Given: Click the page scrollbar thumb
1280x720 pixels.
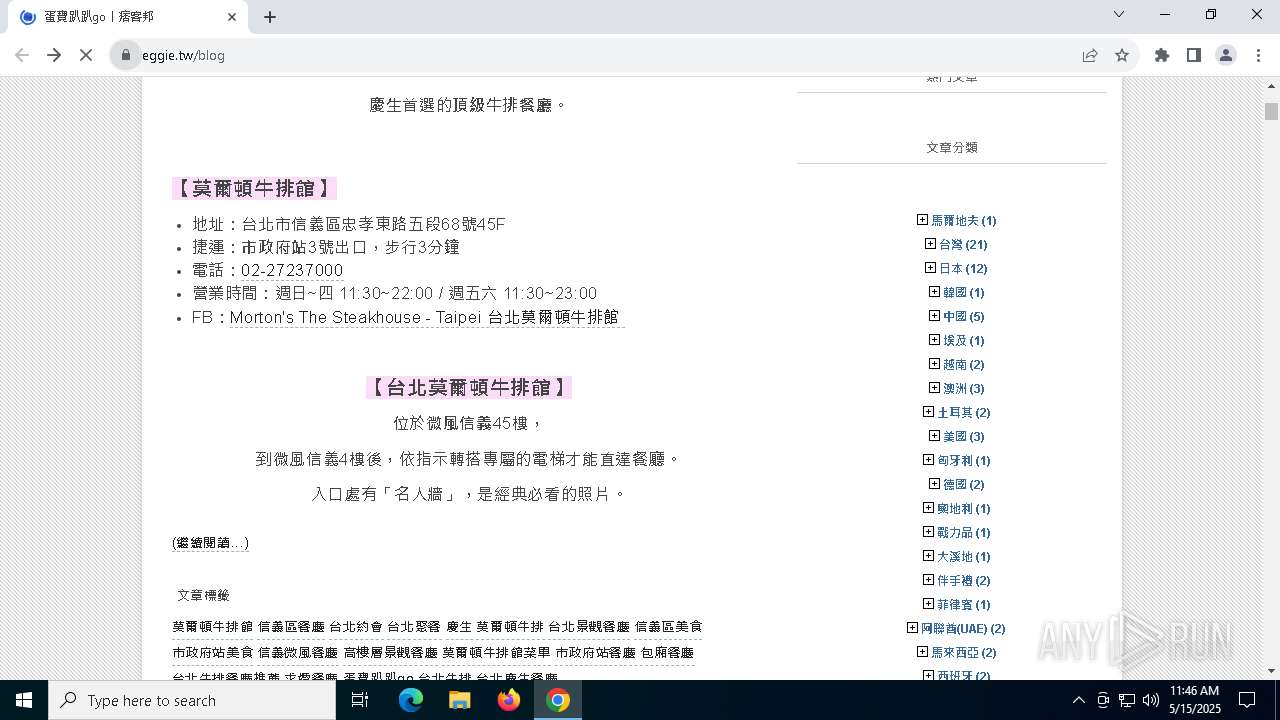Looking at the screenshot, I should click(1271, 111).
